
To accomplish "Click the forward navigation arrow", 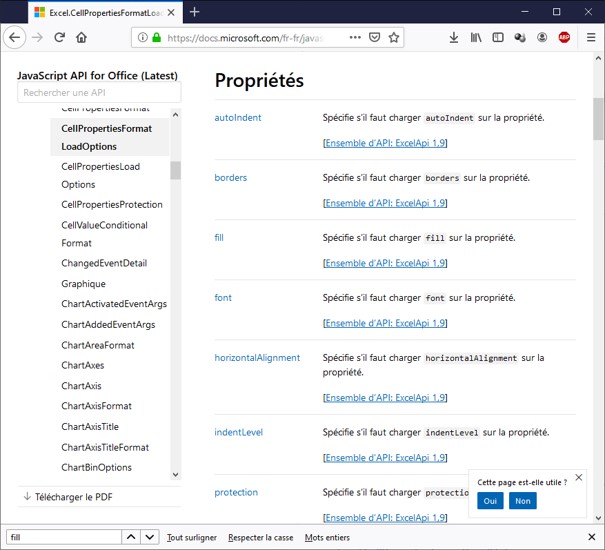I will 37,37.
